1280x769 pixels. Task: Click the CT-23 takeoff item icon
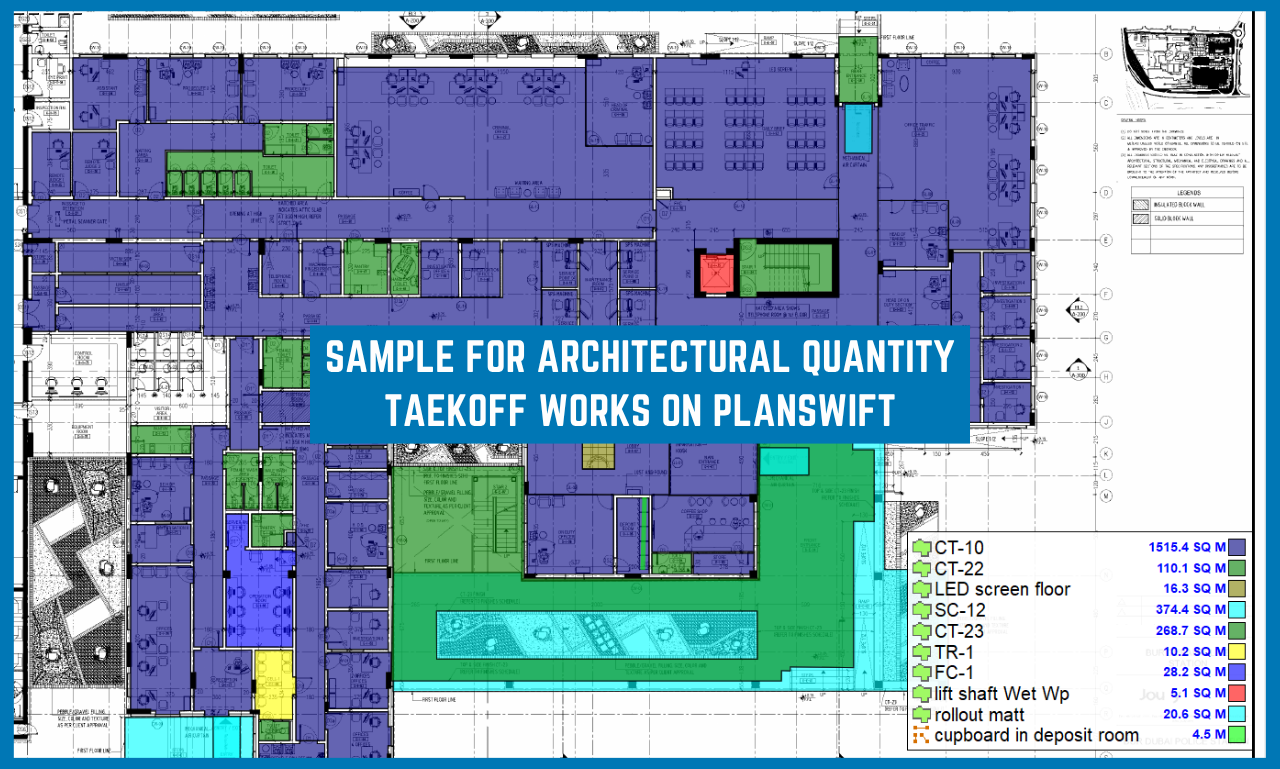point(921,631)
